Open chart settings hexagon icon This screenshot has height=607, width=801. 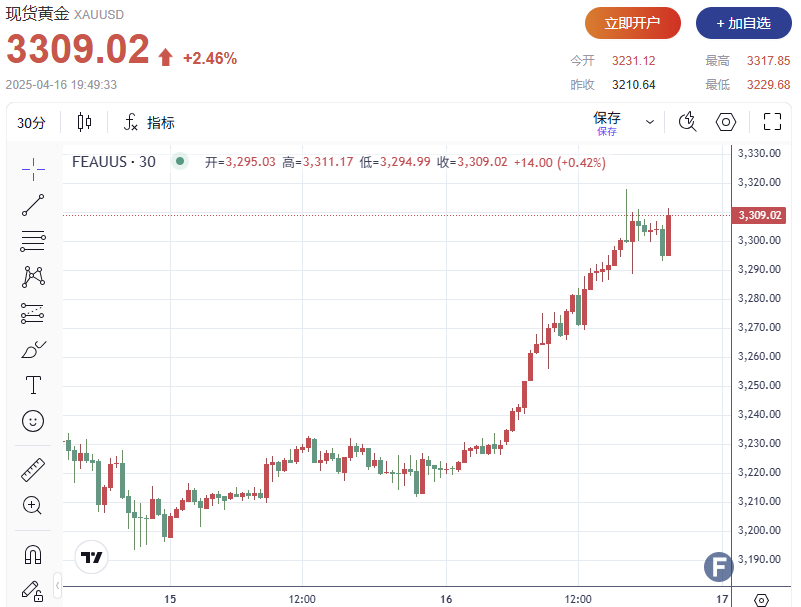coord(726,122)
